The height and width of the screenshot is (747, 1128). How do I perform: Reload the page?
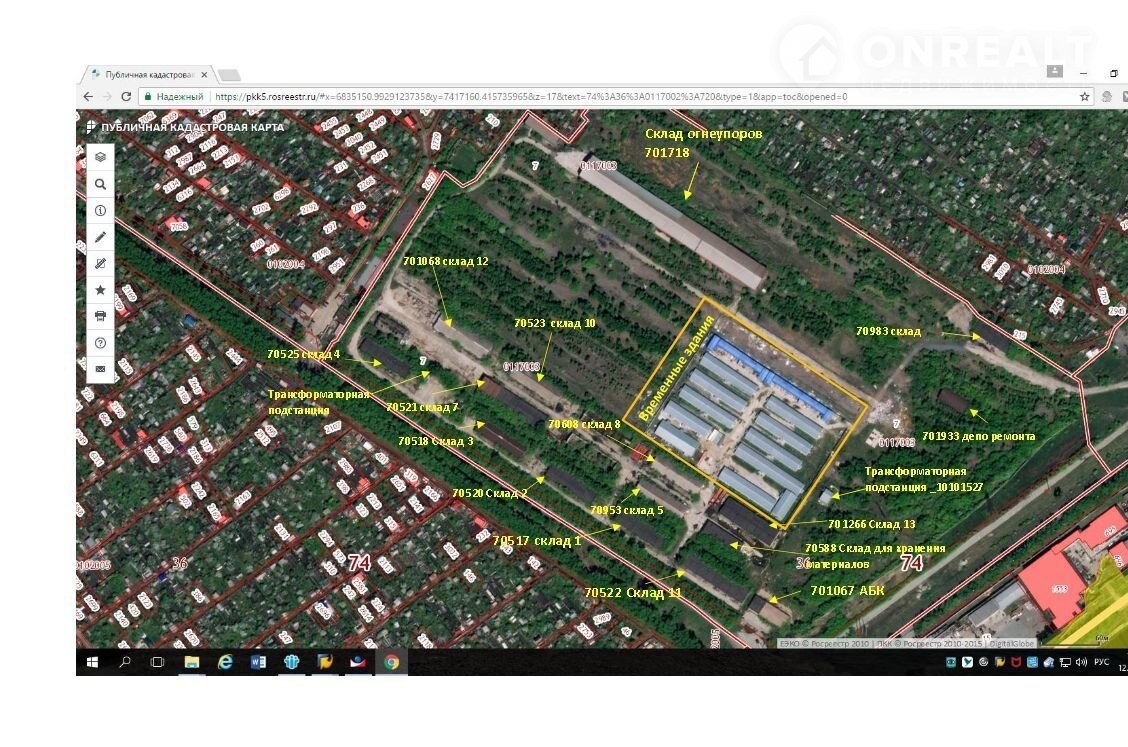[x=126, y=97]
